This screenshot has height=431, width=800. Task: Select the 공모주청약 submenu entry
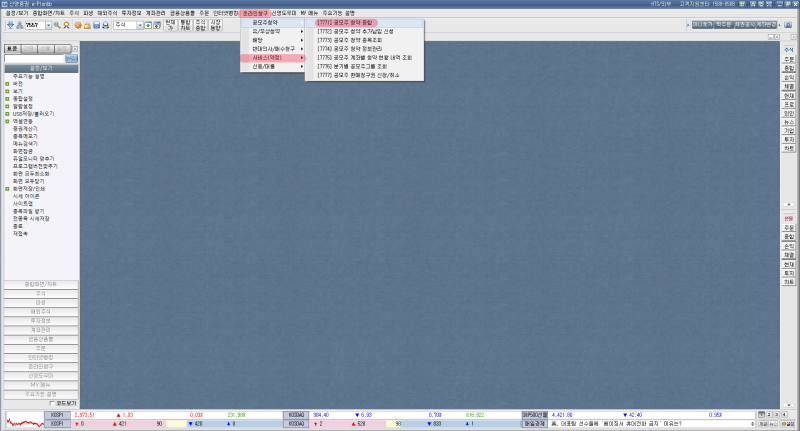[273, 23]
